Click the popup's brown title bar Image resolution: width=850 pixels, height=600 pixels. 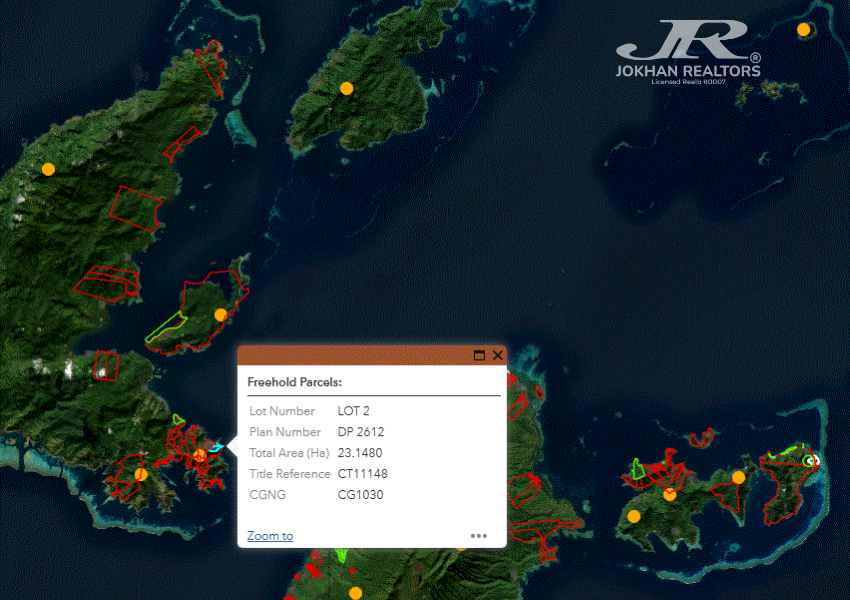pos(350,355)
